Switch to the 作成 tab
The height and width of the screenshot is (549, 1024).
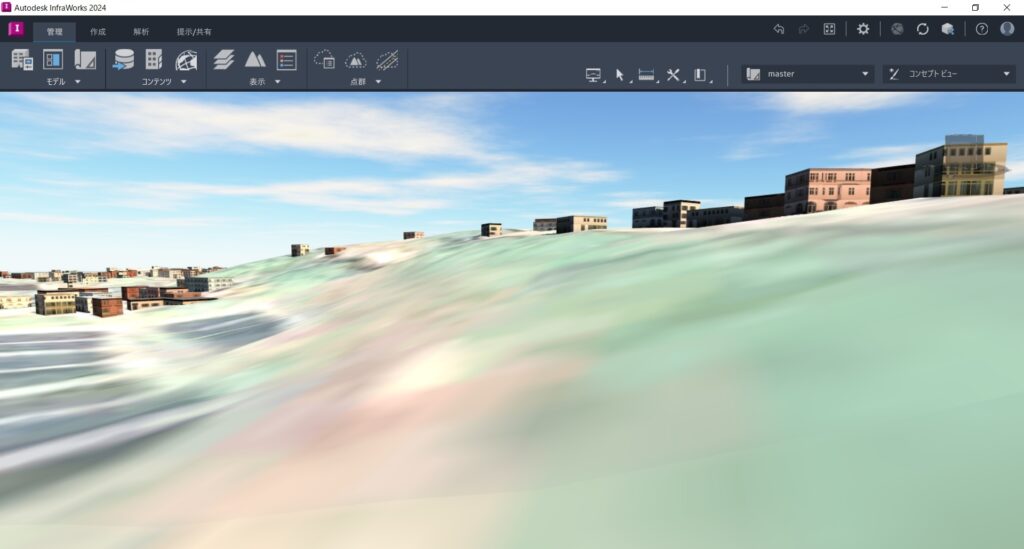(98, 31)
